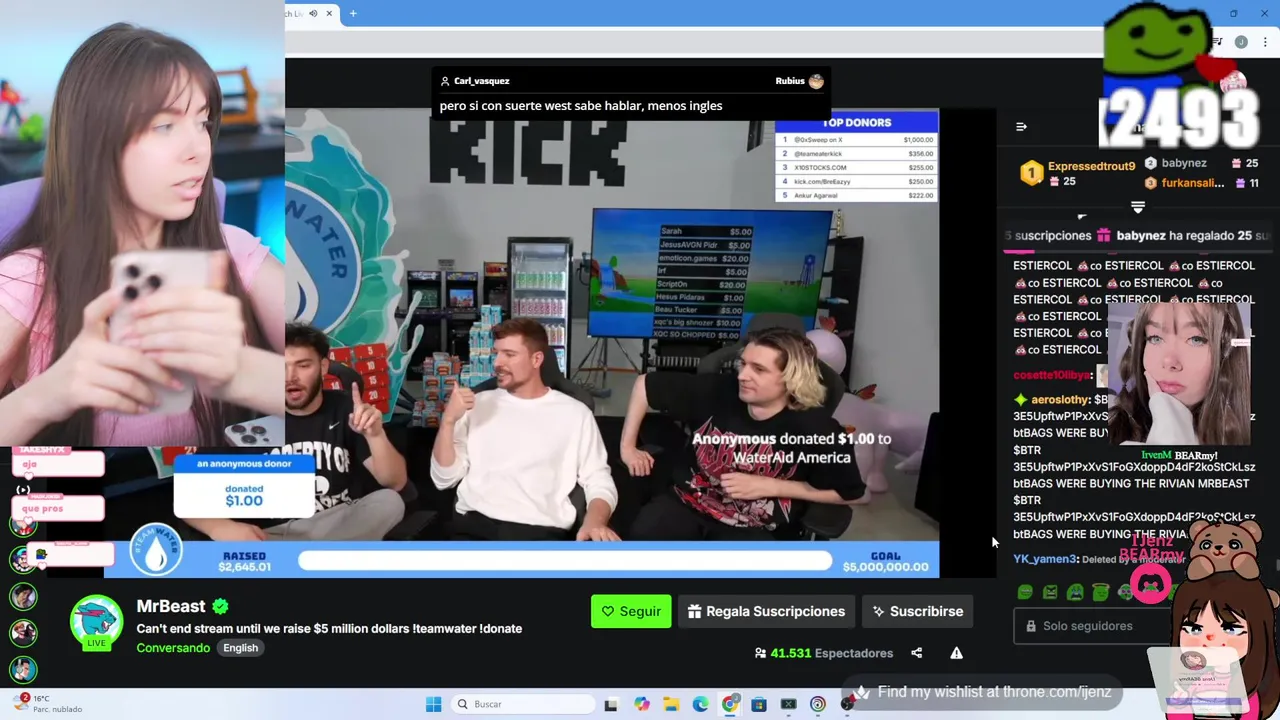The width and height of the screenshot is (1280, 720).
Task: Open a new browser tab
Action: click(353, 13)
